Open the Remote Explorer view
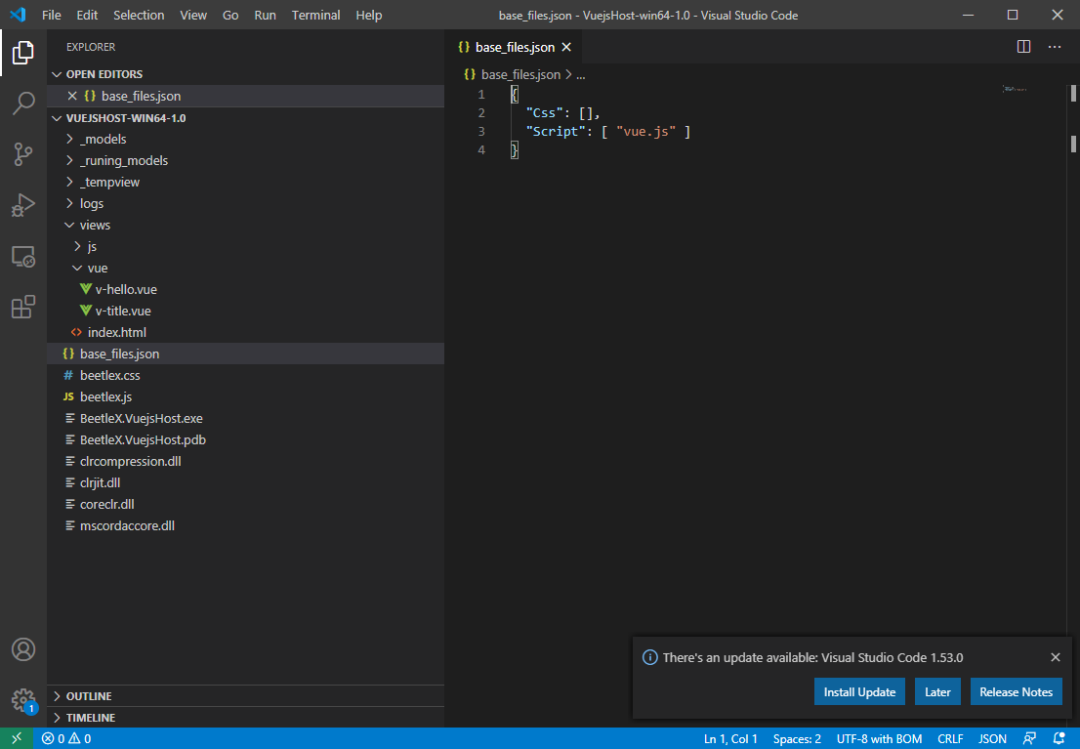This screenshot has height=749, width=1080. pos(23,256)
